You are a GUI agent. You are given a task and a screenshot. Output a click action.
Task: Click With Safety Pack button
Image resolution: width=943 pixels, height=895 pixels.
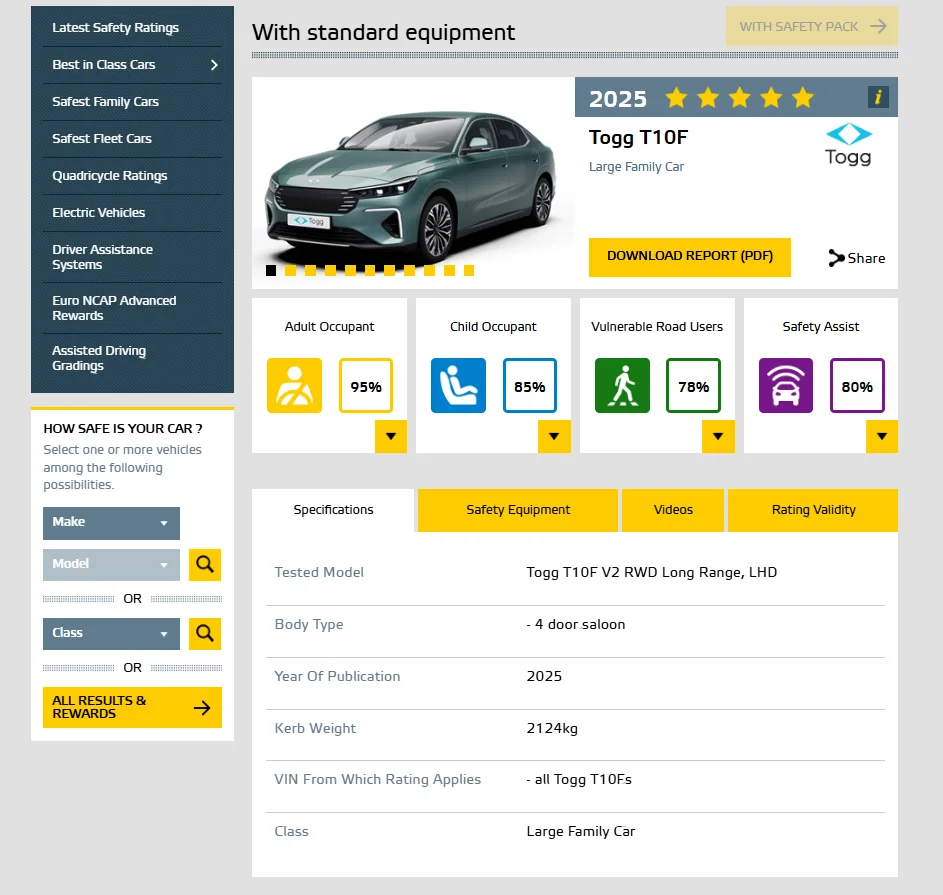[812, 26]
